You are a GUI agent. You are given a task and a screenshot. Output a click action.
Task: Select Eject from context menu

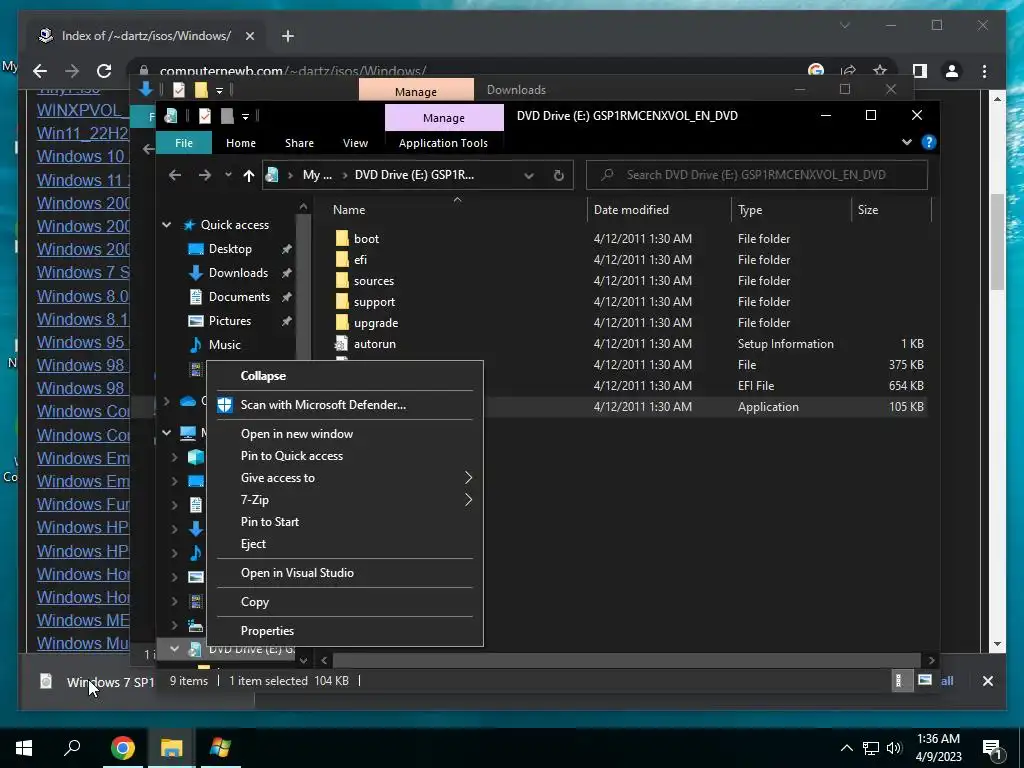tap(253, 544)
